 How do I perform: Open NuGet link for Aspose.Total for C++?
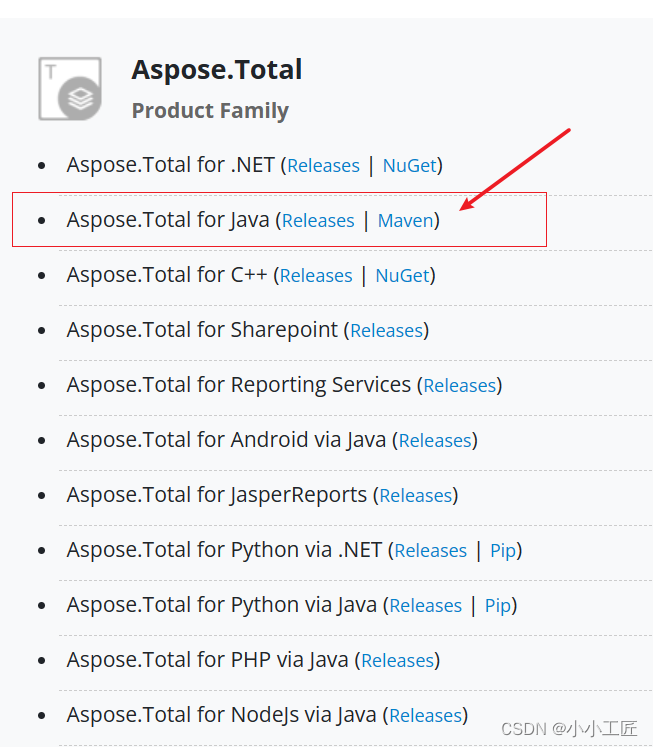tap(402, 276)
